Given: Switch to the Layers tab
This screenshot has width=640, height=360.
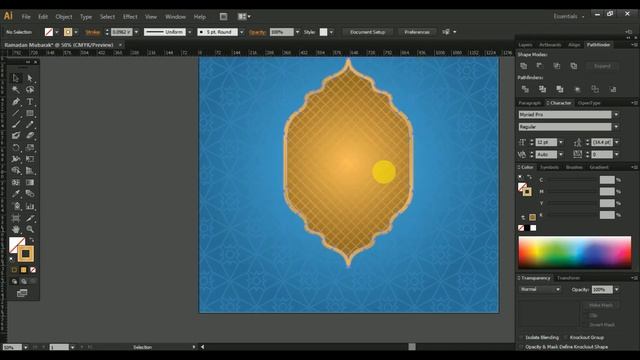Looking at the screenshot, I should (x=525, y=45).
